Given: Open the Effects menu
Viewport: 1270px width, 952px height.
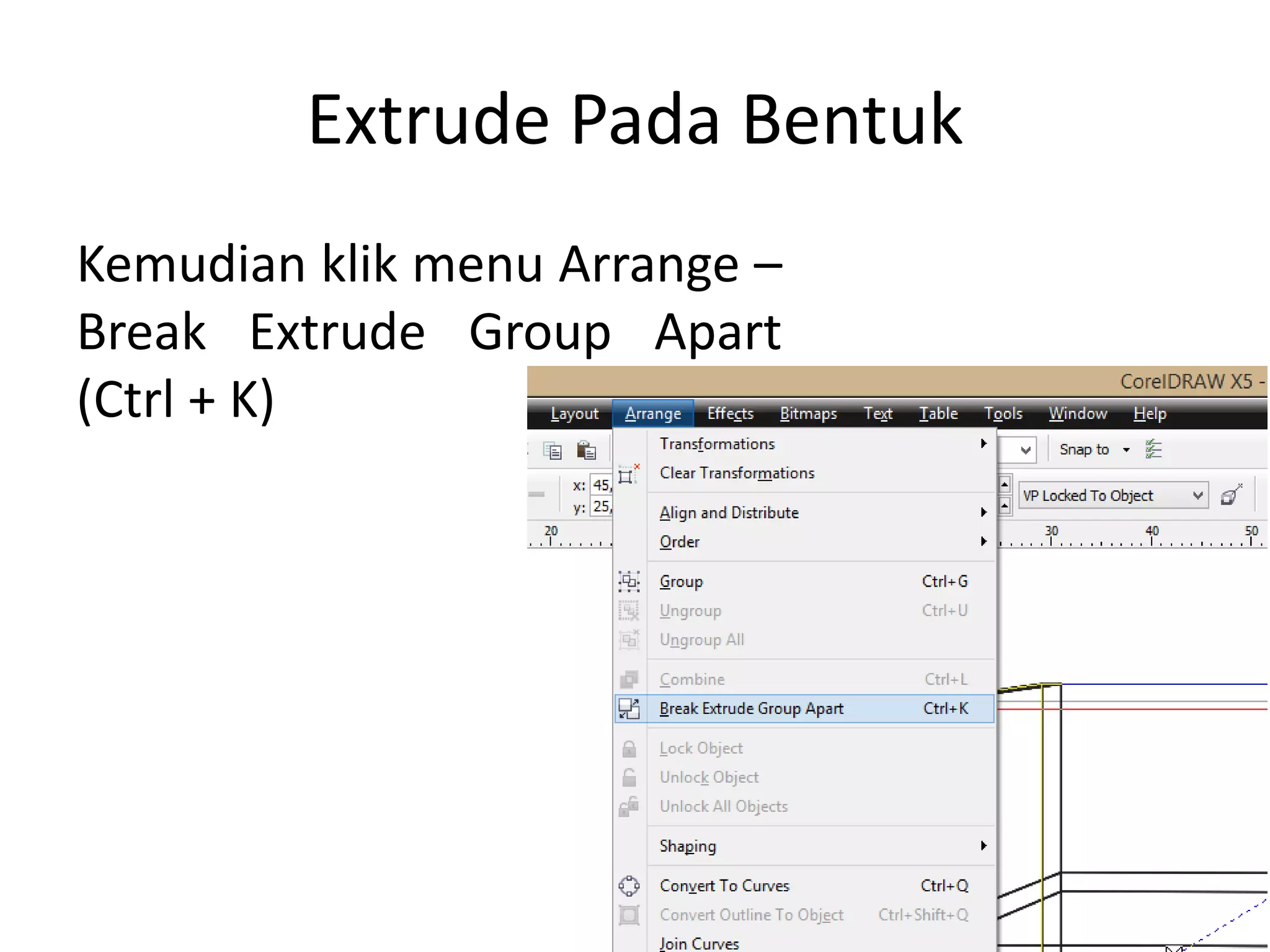Looking at the screenshot, I should click(x=730, y=413).
